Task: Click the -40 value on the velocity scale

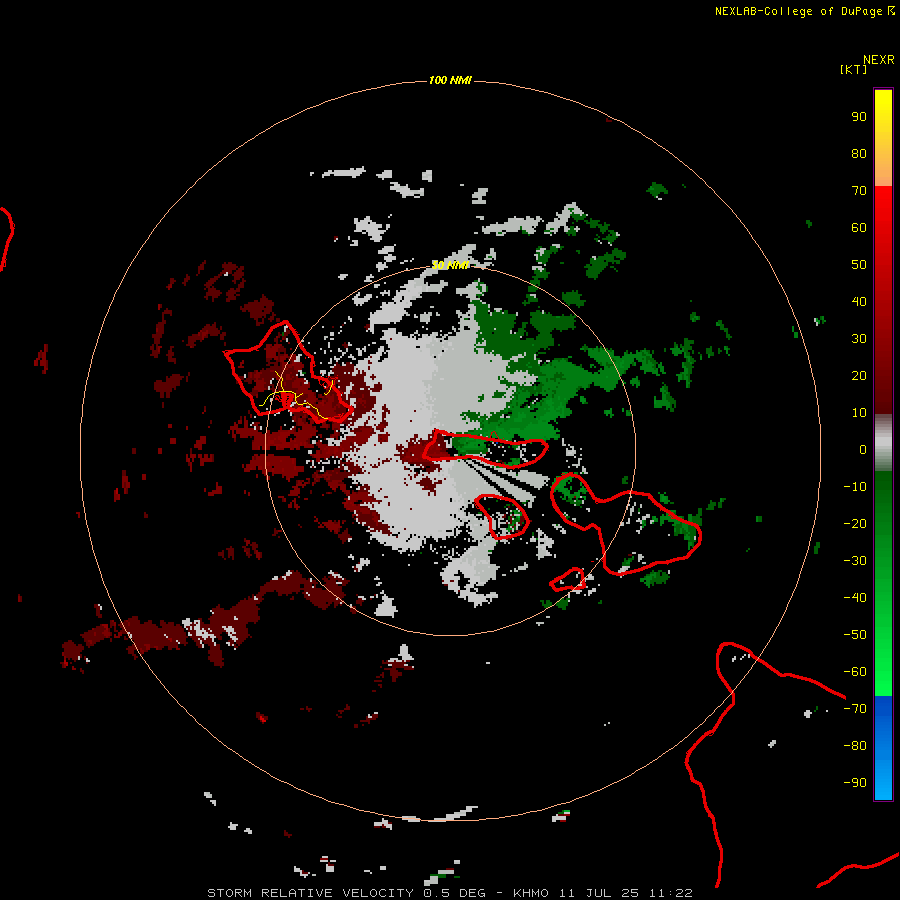Action: pos(855,598)
